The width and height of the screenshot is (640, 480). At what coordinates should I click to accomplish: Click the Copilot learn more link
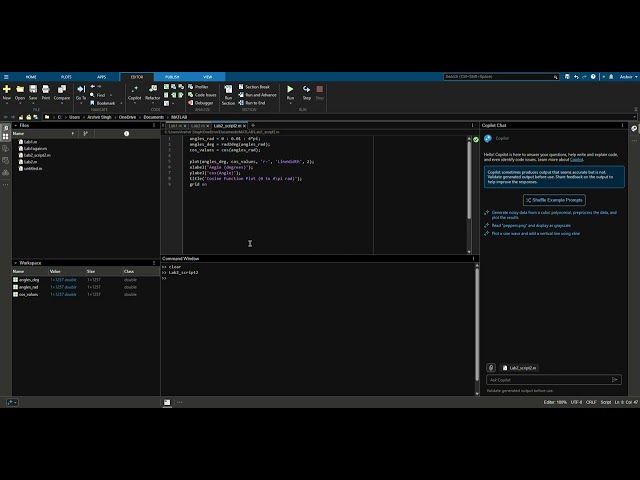coord(576,160)
